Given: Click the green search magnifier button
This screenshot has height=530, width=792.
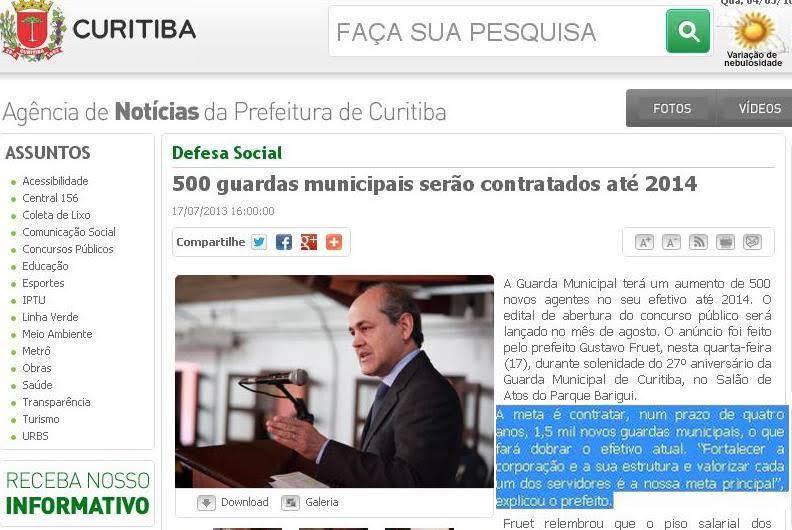Looking at the screenshot, I should (x=687, y=31).
